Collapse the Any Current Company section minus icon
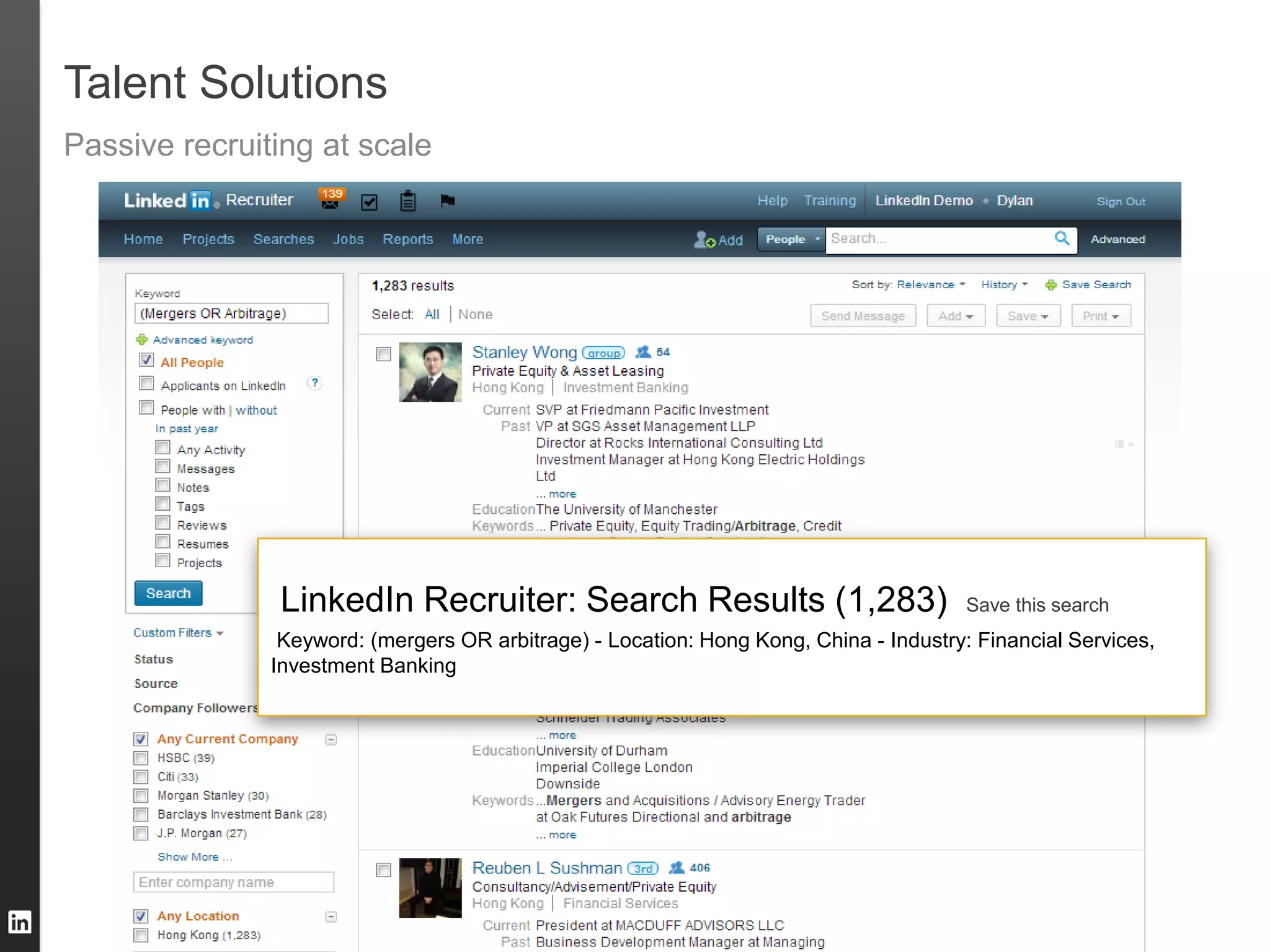Image resolution: width=1270 pixels, height=952 pixels. point(331,739)
